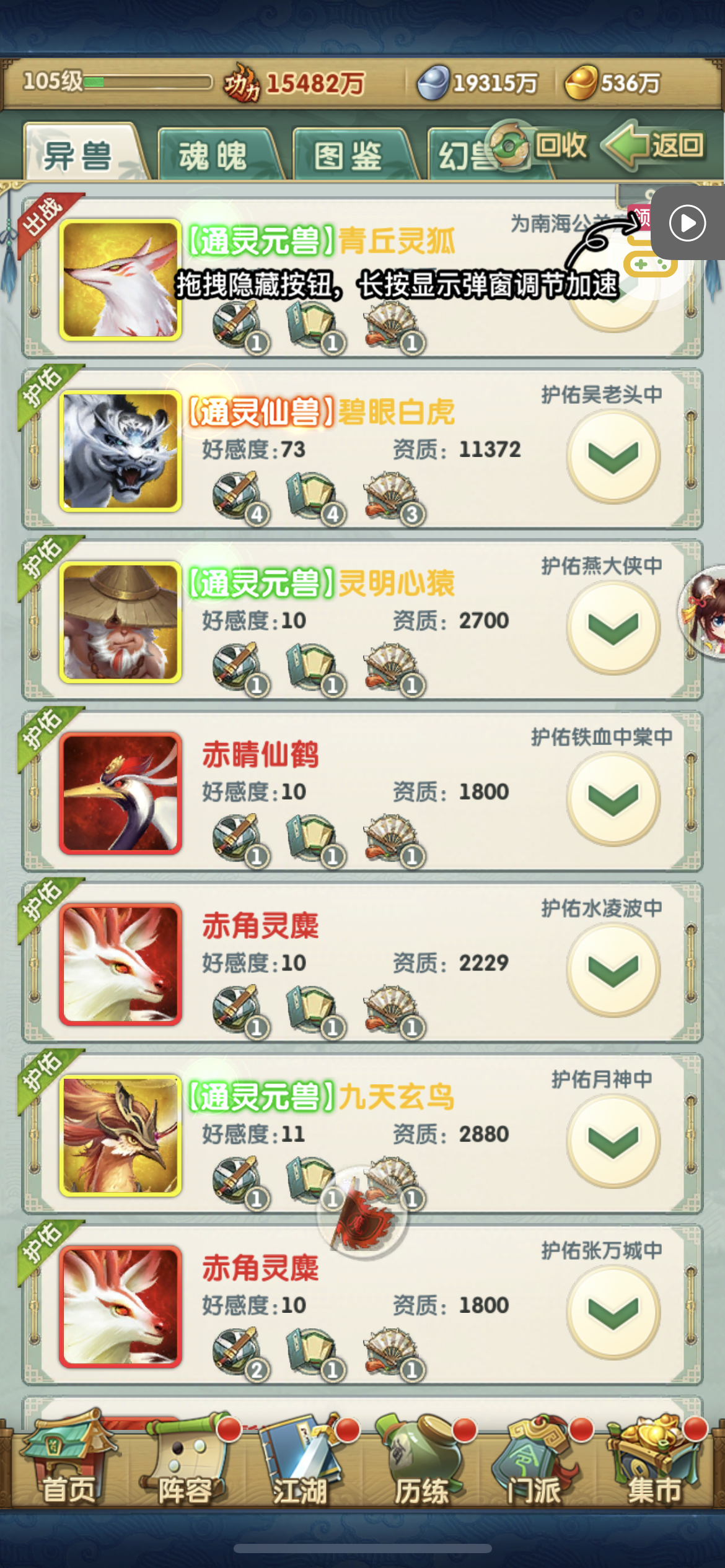Expand the 赤睛仙鹤 entry chevron
725x1568 pixels.
click(613, 799)
